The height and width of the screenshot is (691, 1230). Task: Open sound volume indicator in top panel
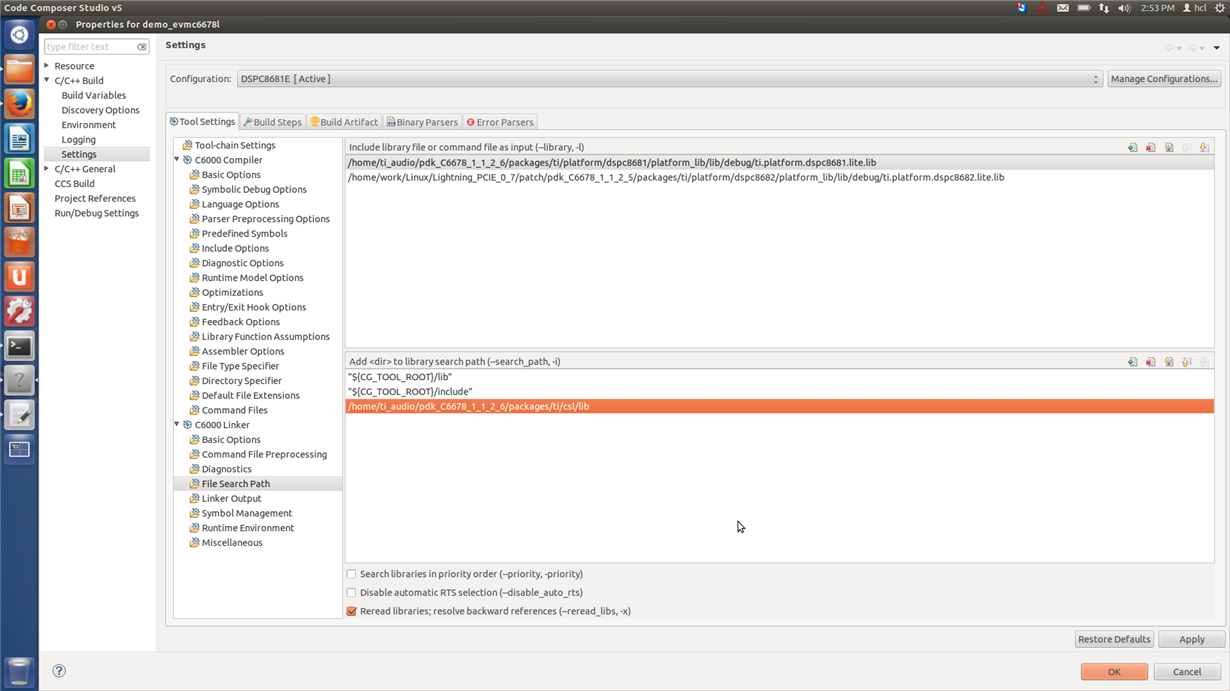1124,8
